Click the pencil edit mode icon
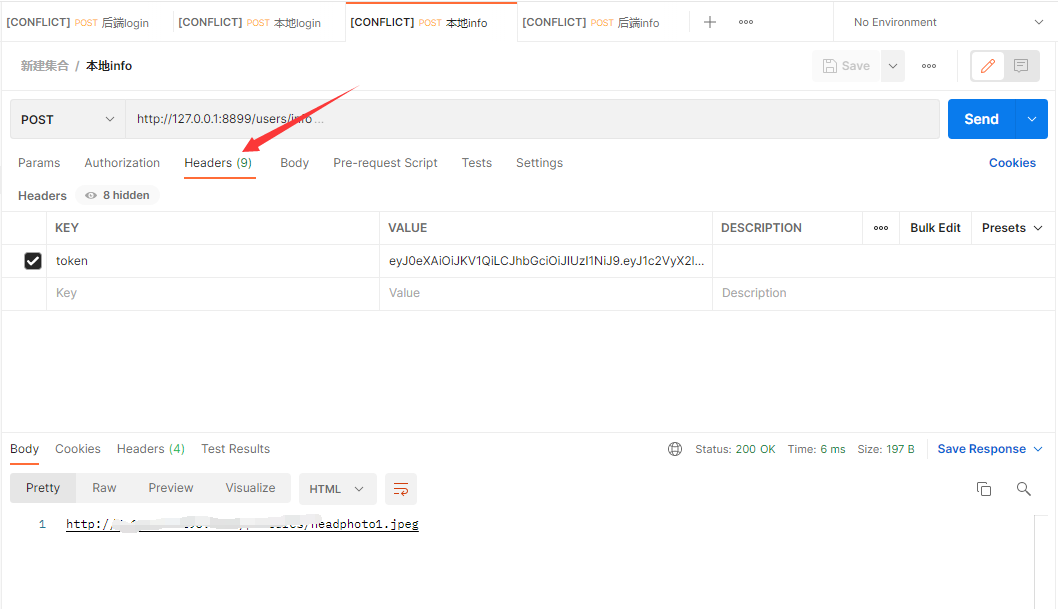Image resolution: width=1058 pixels, height=609 pixels. point(988,66)
